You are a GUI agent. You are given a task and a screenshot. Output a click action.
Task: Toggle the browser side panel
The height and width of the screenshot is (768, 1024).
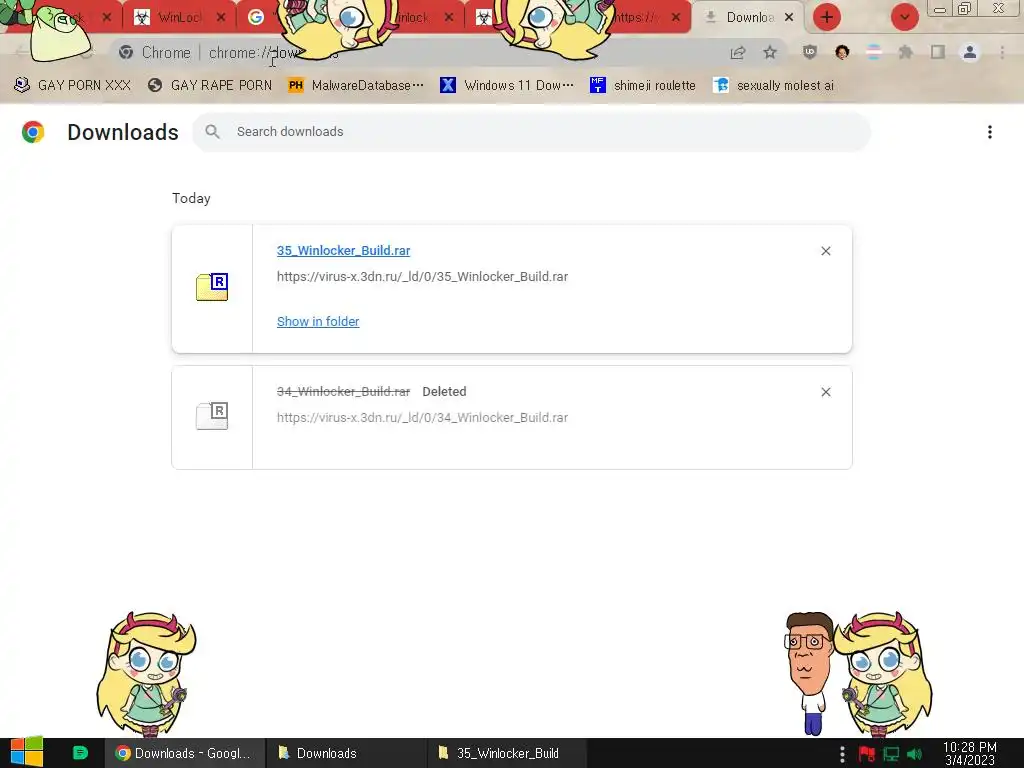pos(938,52)
